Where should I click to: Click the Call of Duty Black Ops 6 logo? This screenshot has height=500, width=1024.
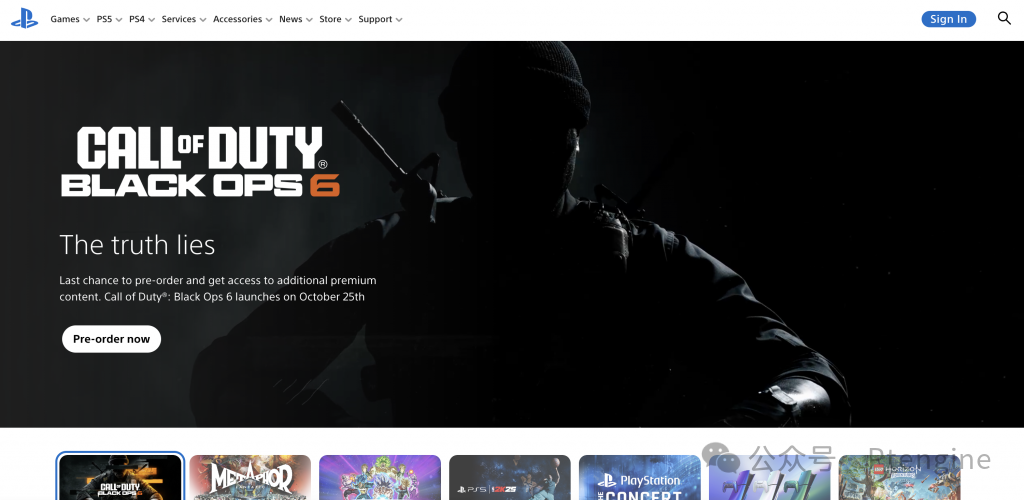200,162
